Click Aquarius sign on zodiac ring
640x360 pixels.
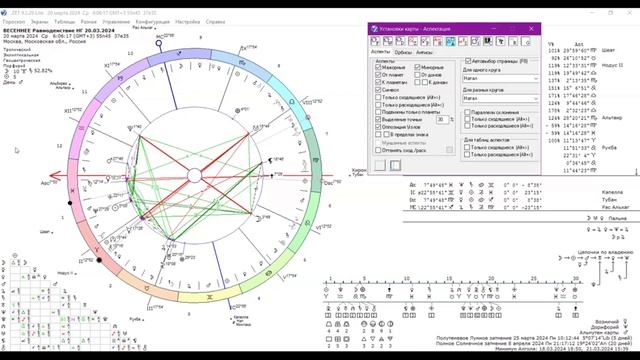click(x=82, y=128)
